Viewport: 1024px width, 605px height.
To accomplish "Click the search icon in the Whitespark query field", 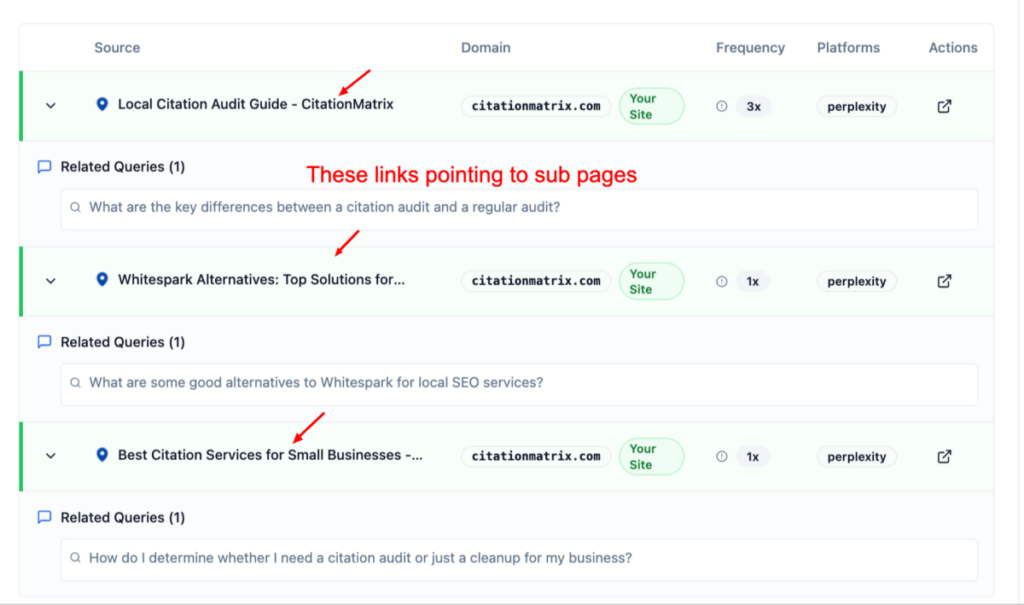I will pos(75,384).
